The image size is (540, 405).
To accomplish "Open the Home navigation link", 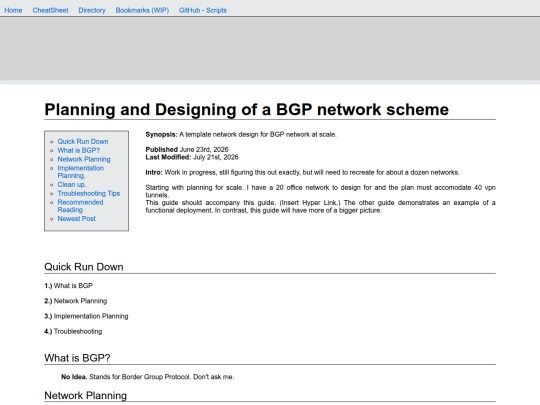I will coord(13,10).
